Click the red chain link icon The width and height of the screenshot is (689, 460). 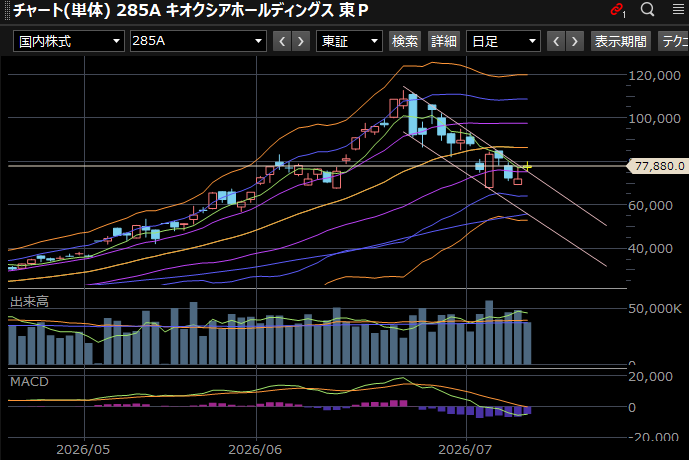(x=617, y=10)
